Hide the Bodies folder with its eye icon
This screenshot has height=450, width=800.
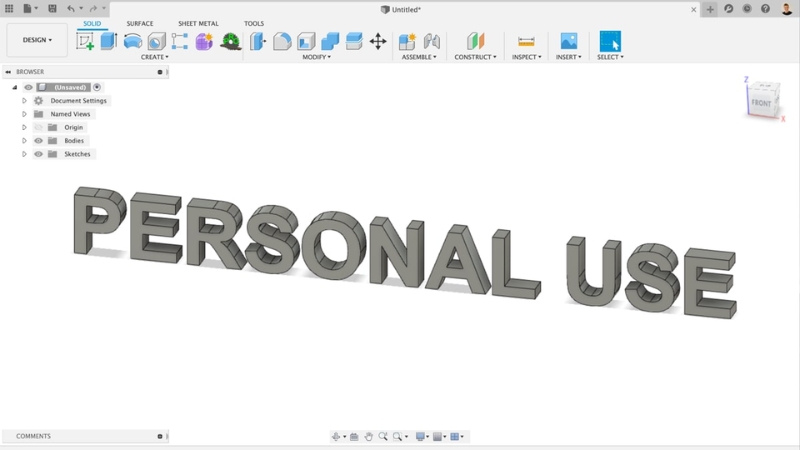(39, 141)
